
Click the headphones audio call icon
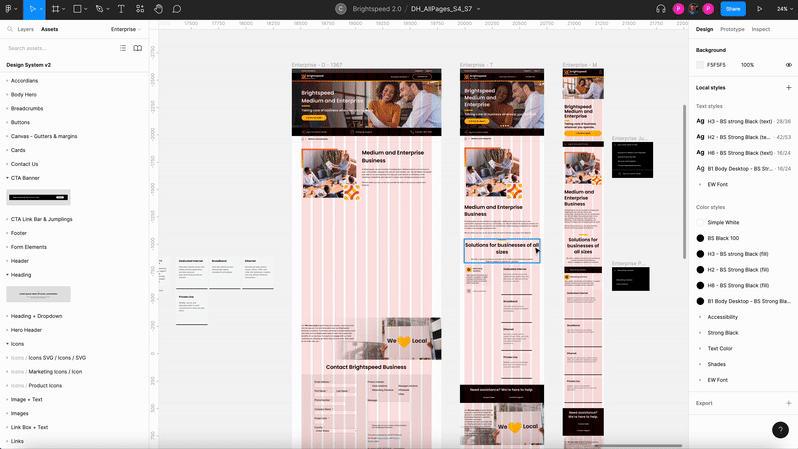coord(661,9)
